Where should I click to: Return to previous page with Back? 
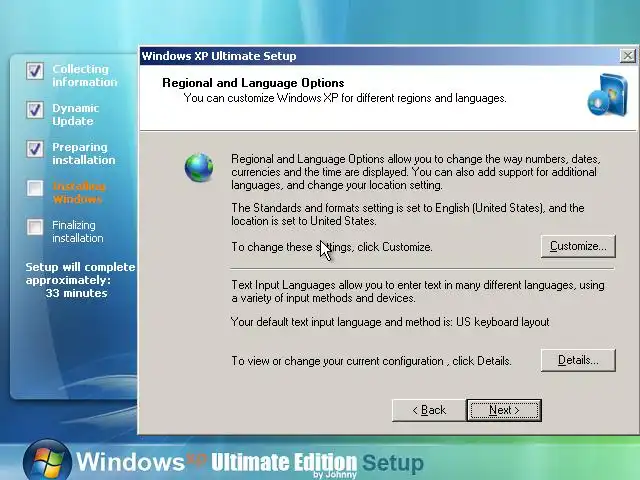click(429, 410)
